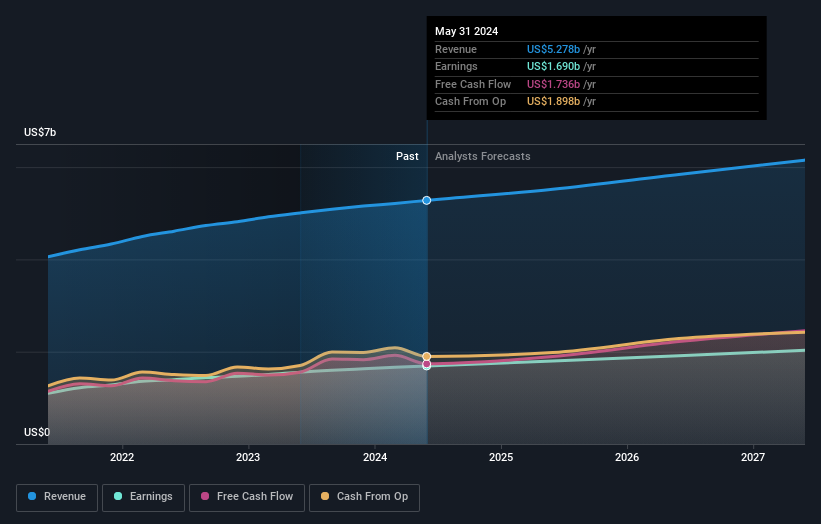Click the US$1.898b cash from op value
Image resolution: width=821 pixels, height=524 pixels.
click(x=553, y=102)
